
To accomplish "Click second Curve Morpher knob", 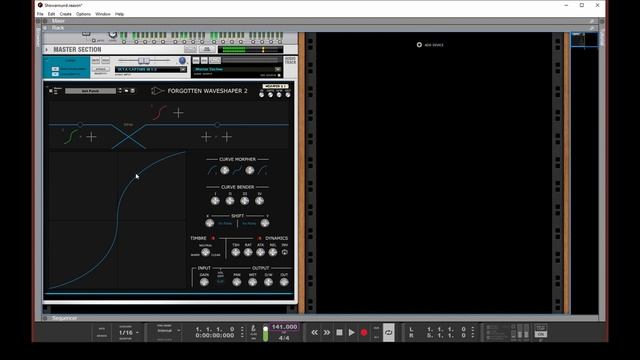I will [x=250, y=171].
